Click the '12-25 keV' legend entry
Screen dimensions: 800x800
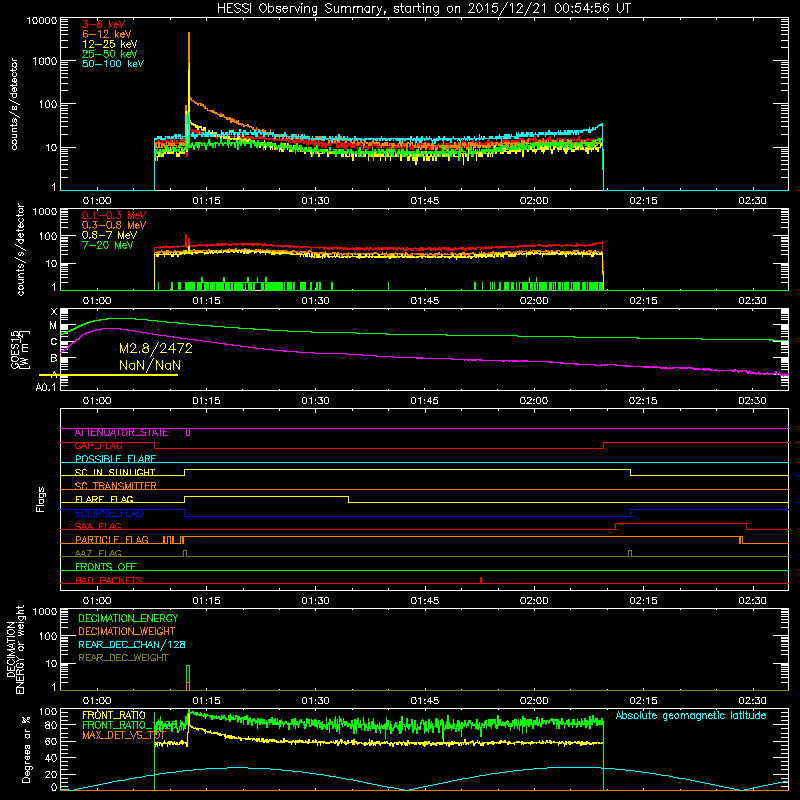[110, 44]
